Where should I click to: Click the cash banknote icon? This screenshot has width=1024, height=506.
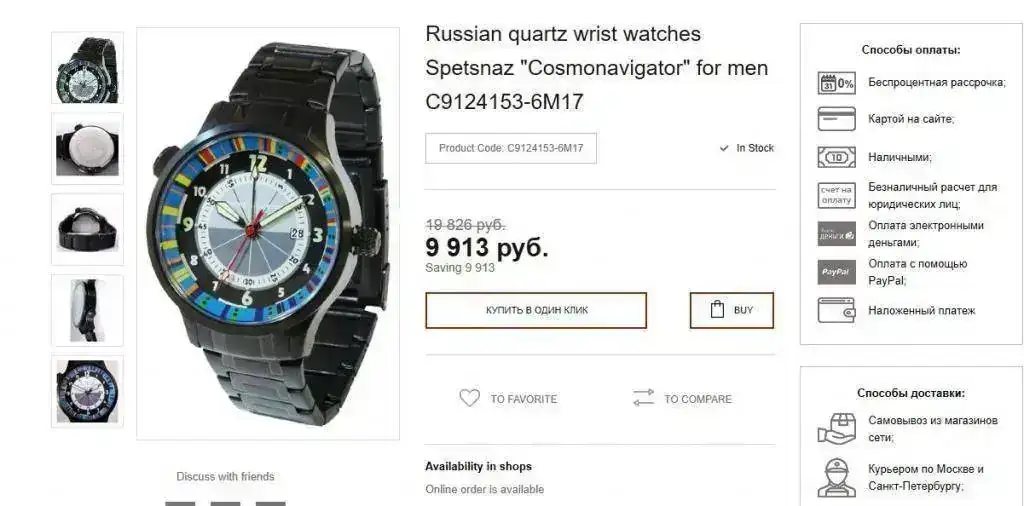click(x=837, y=157)
